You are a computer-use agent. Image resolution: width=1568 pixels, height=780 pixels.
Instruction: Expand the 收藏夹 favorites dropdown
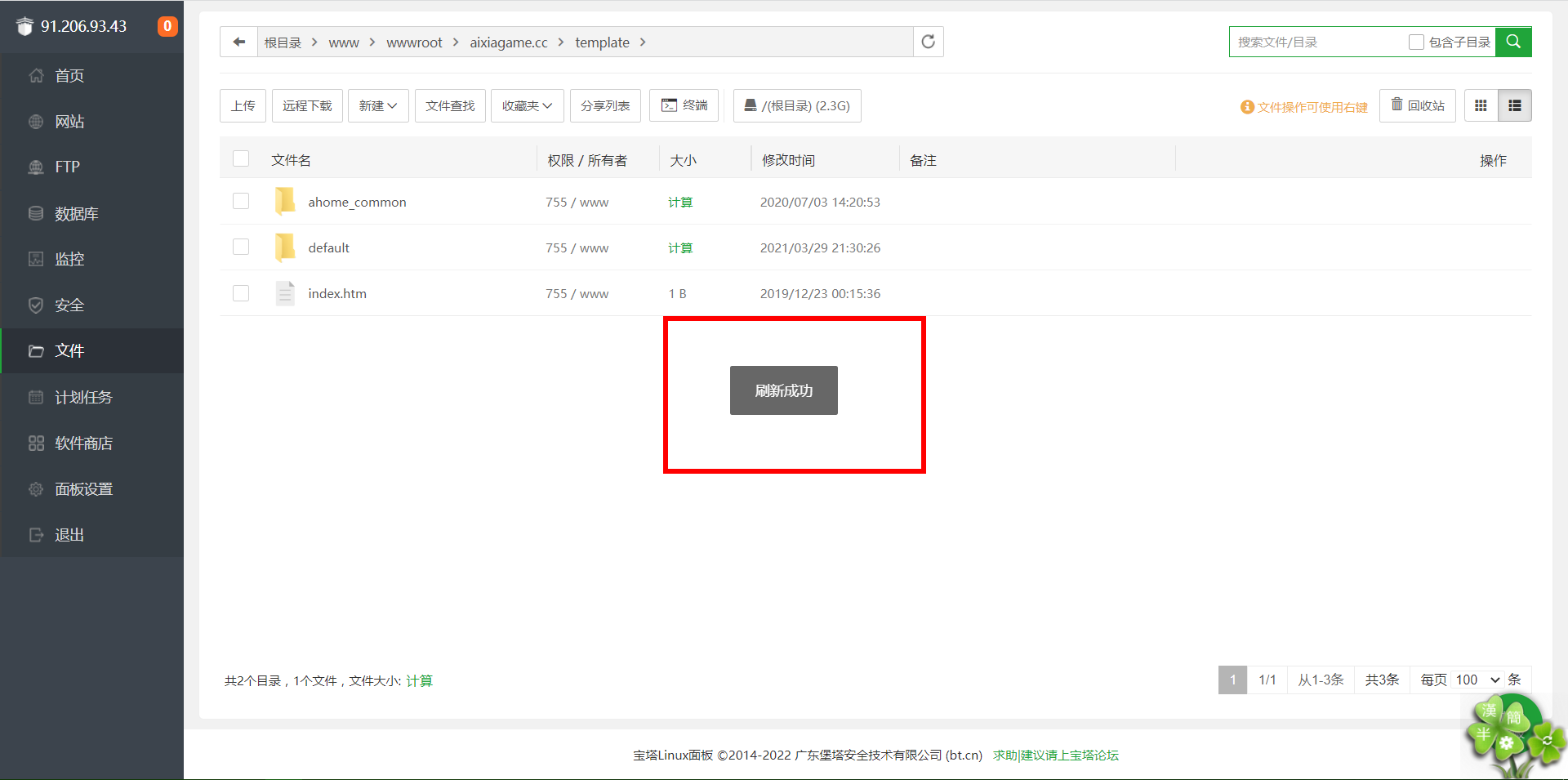point(527,105)
